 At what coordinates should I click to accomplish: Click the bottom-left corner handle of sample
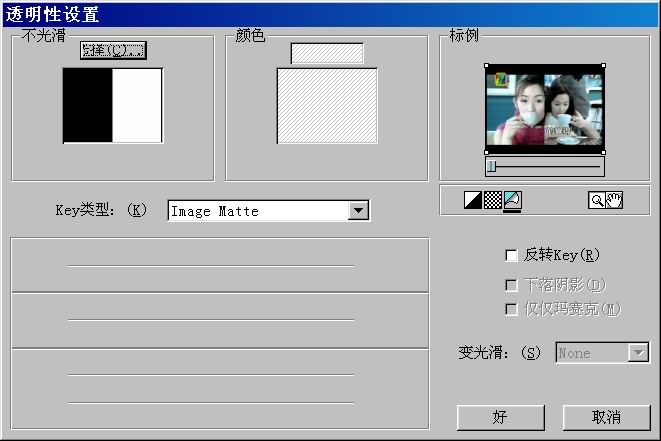486,152
